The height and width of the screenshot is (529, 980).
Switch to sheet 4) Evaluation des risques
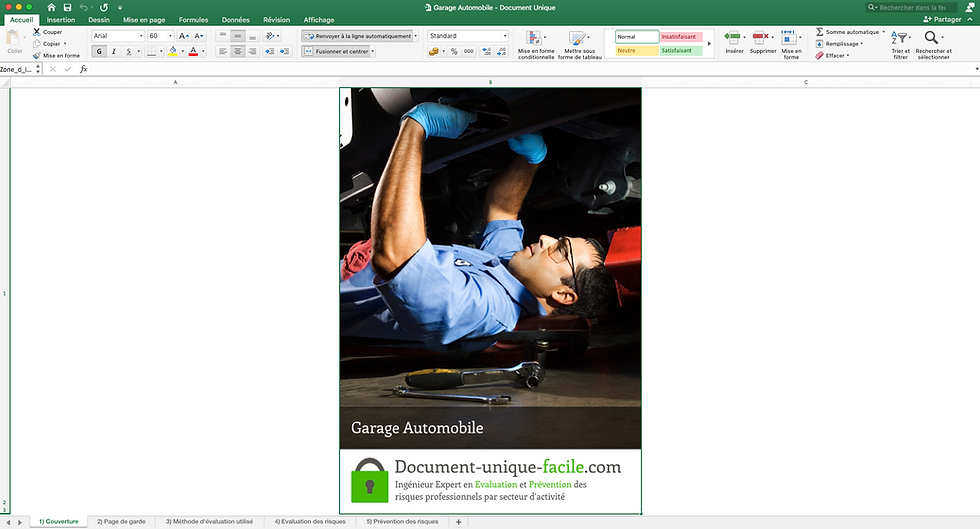[x=310, y=521]
